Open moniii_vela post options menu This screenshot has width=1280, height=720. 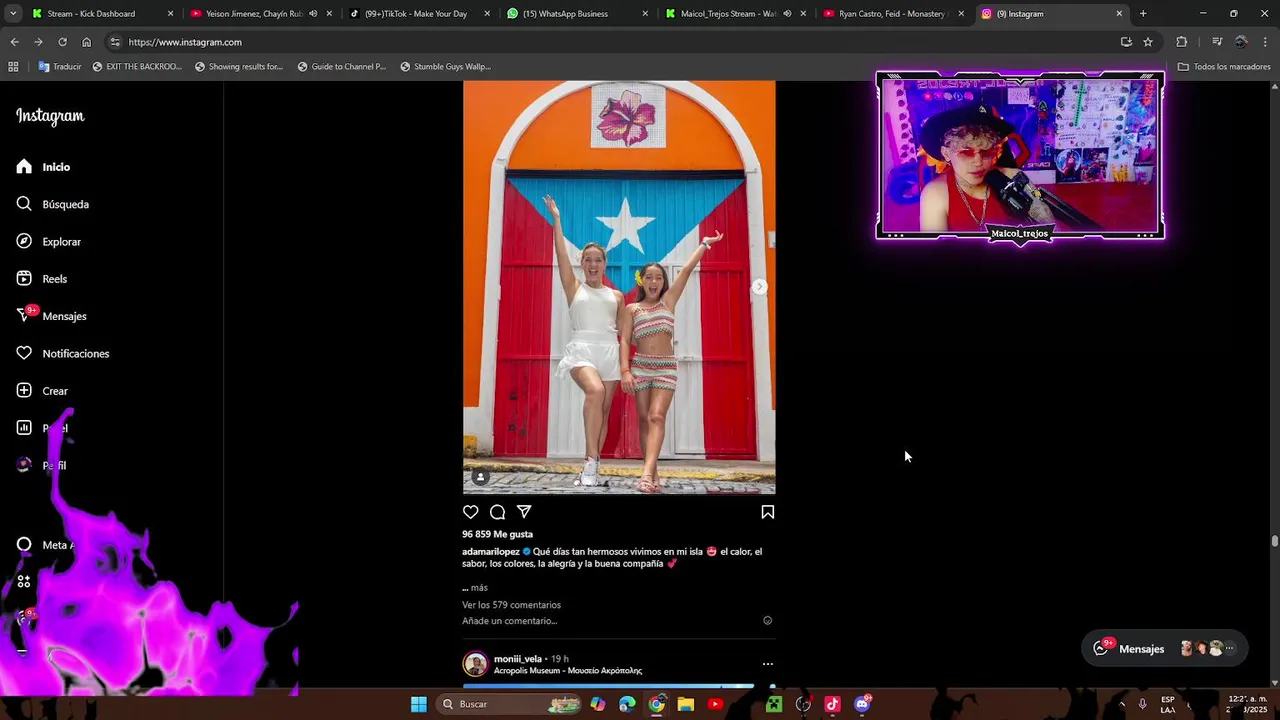(767, 664)
